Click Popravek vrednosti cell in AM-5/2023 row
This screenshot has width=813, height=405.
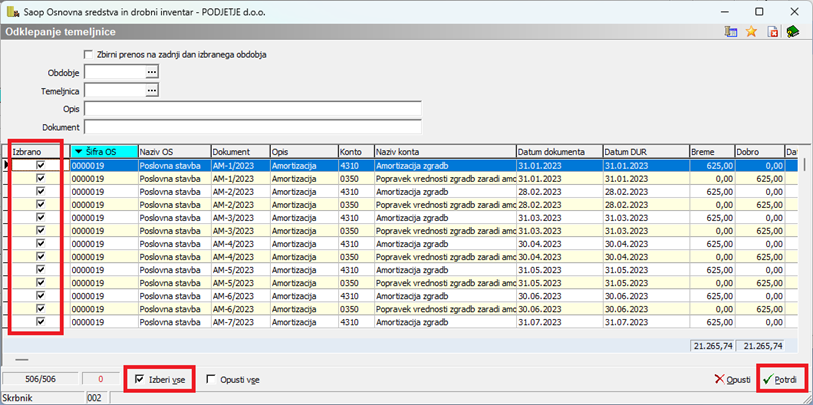click(445, 283)
